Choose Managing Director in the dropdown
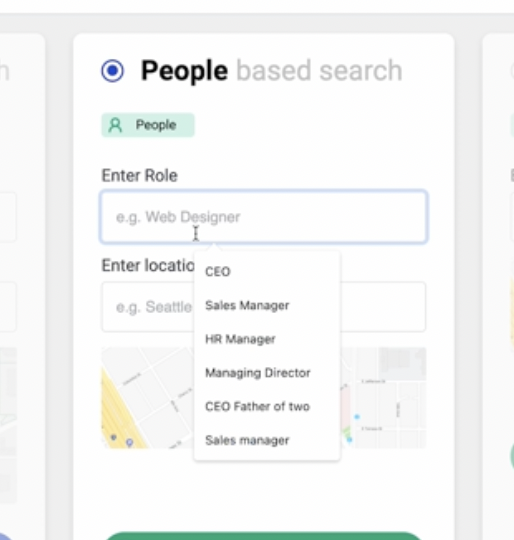This screenshot has height=540, width=514. (258, 373)
